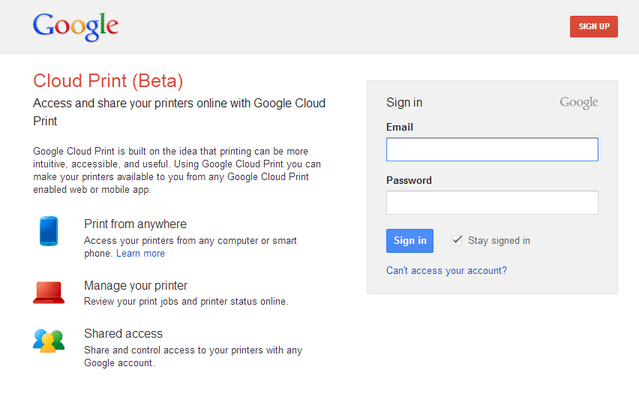Screen dimensions: 639x406
Task: Uncheck the Stay signed in checkbox
Action: pos(457,240)
